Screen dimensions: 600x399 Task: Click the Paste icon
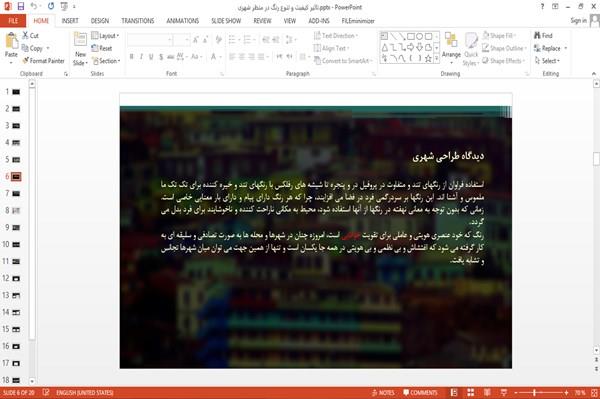click(11, 41)
